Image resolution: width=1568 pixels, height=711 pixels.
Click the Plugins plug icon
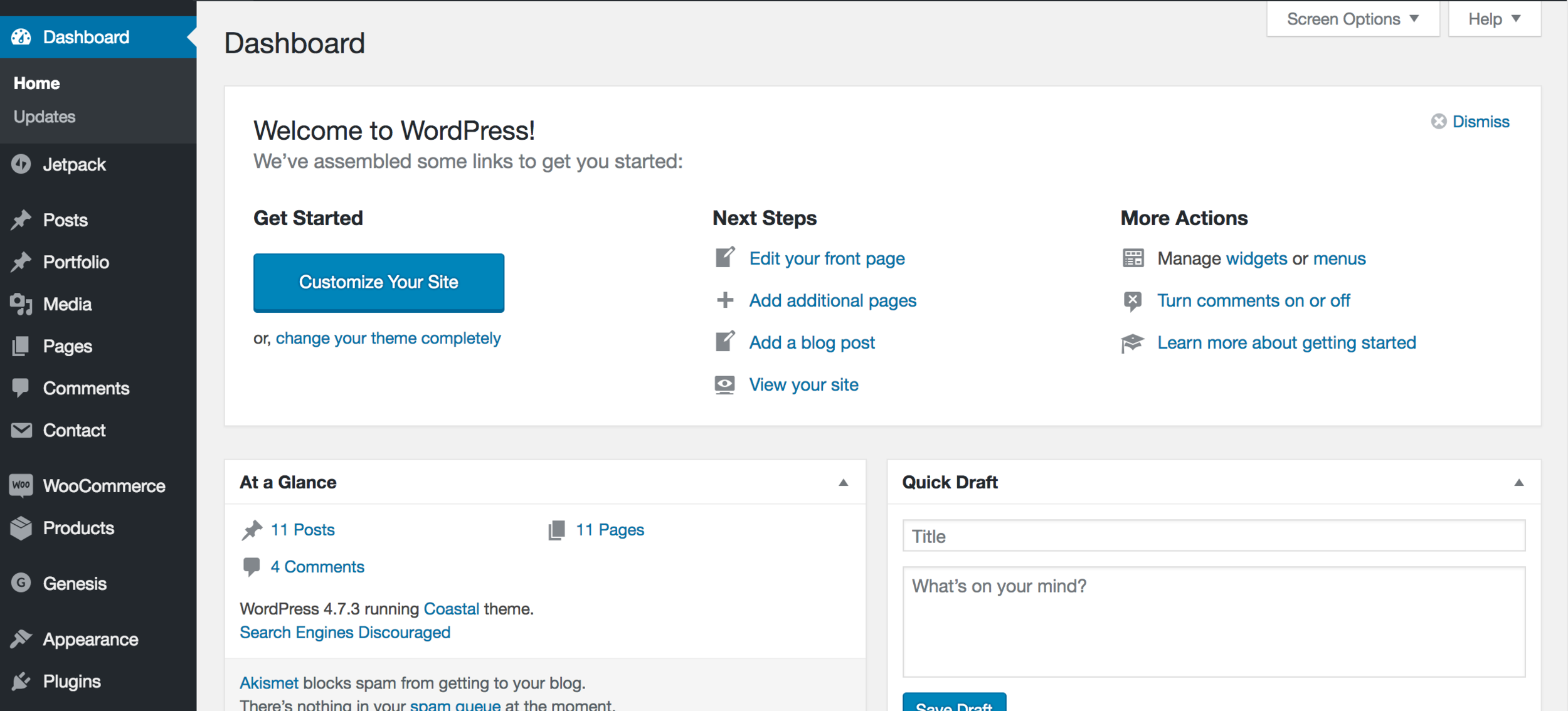(x=21, y=681)
